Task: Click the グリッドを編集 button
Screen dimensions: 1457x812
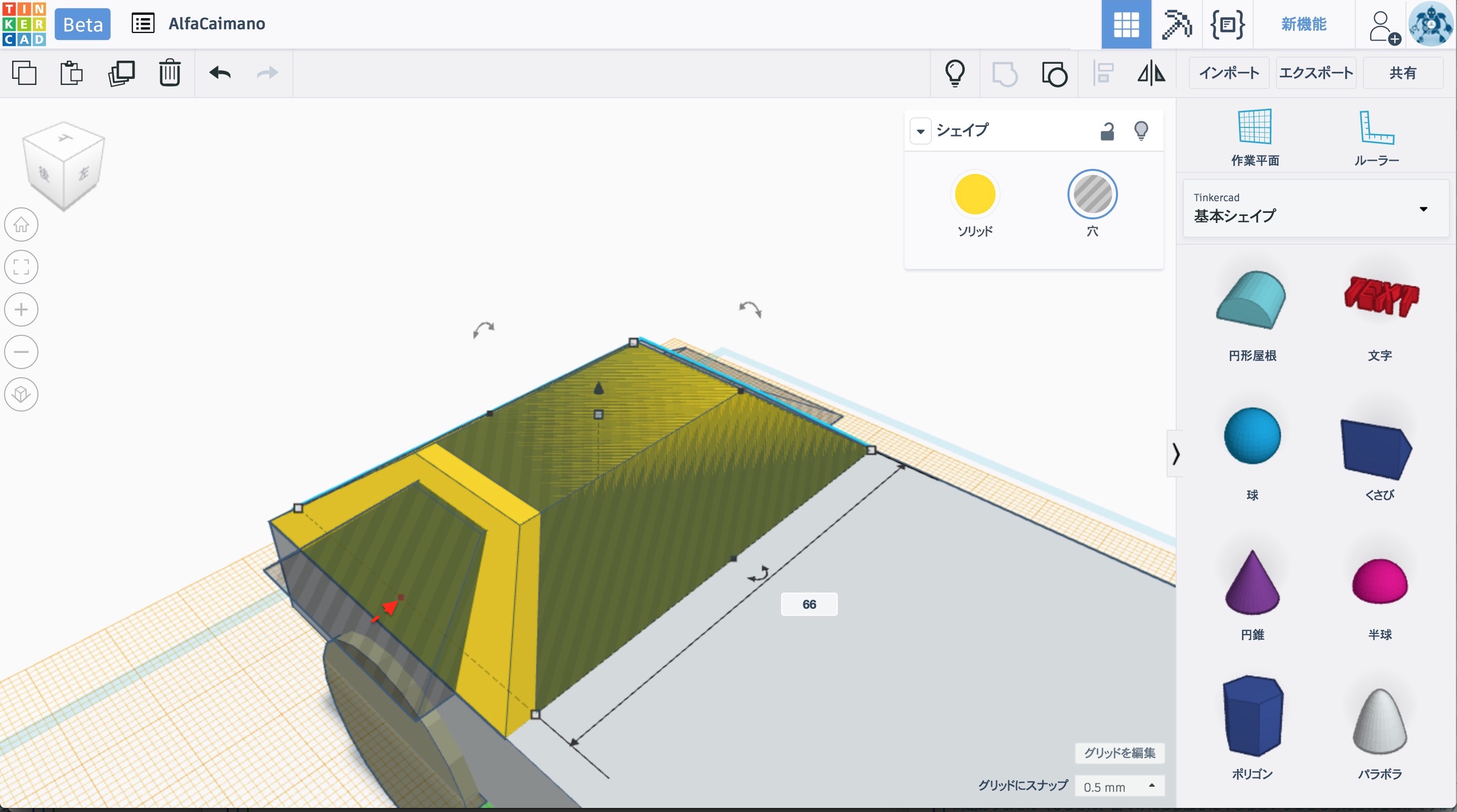Action: (x=1120, y=753)
